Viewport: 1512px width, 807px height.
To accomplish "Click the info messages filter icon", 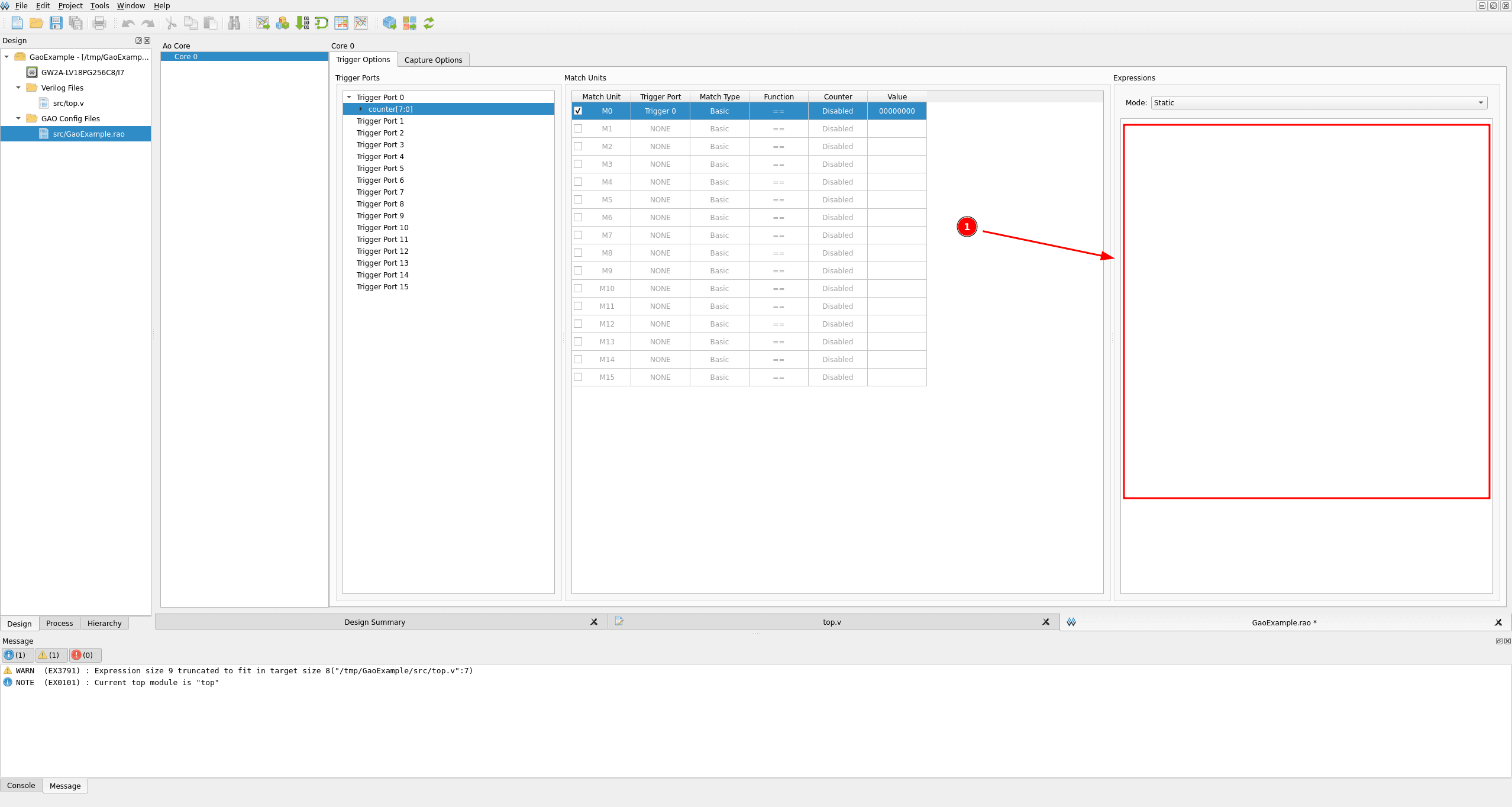I will click(x=17, y=655).
